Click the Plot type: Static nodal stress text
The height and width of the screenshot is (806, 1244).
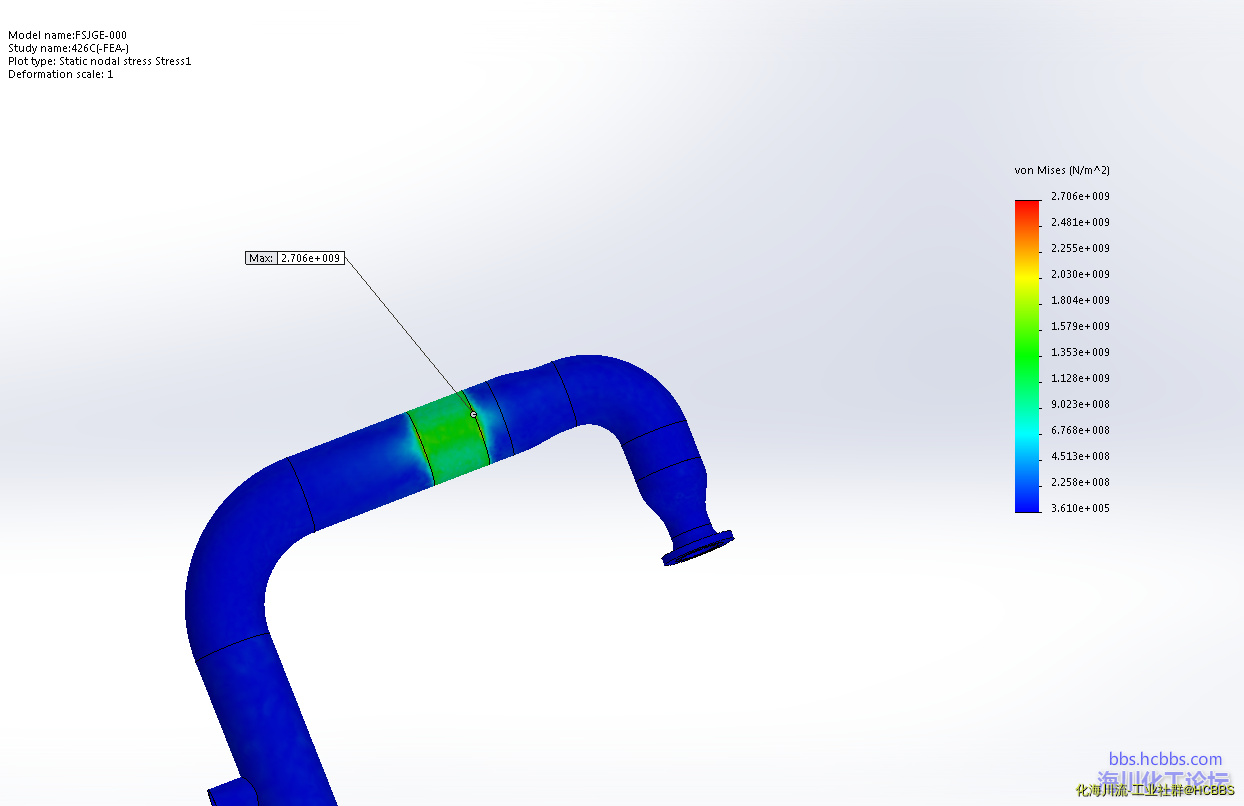point(99,61)
